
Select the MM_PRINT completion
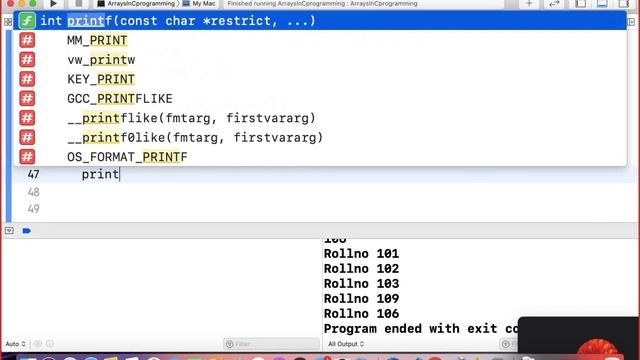pos(320,40)
